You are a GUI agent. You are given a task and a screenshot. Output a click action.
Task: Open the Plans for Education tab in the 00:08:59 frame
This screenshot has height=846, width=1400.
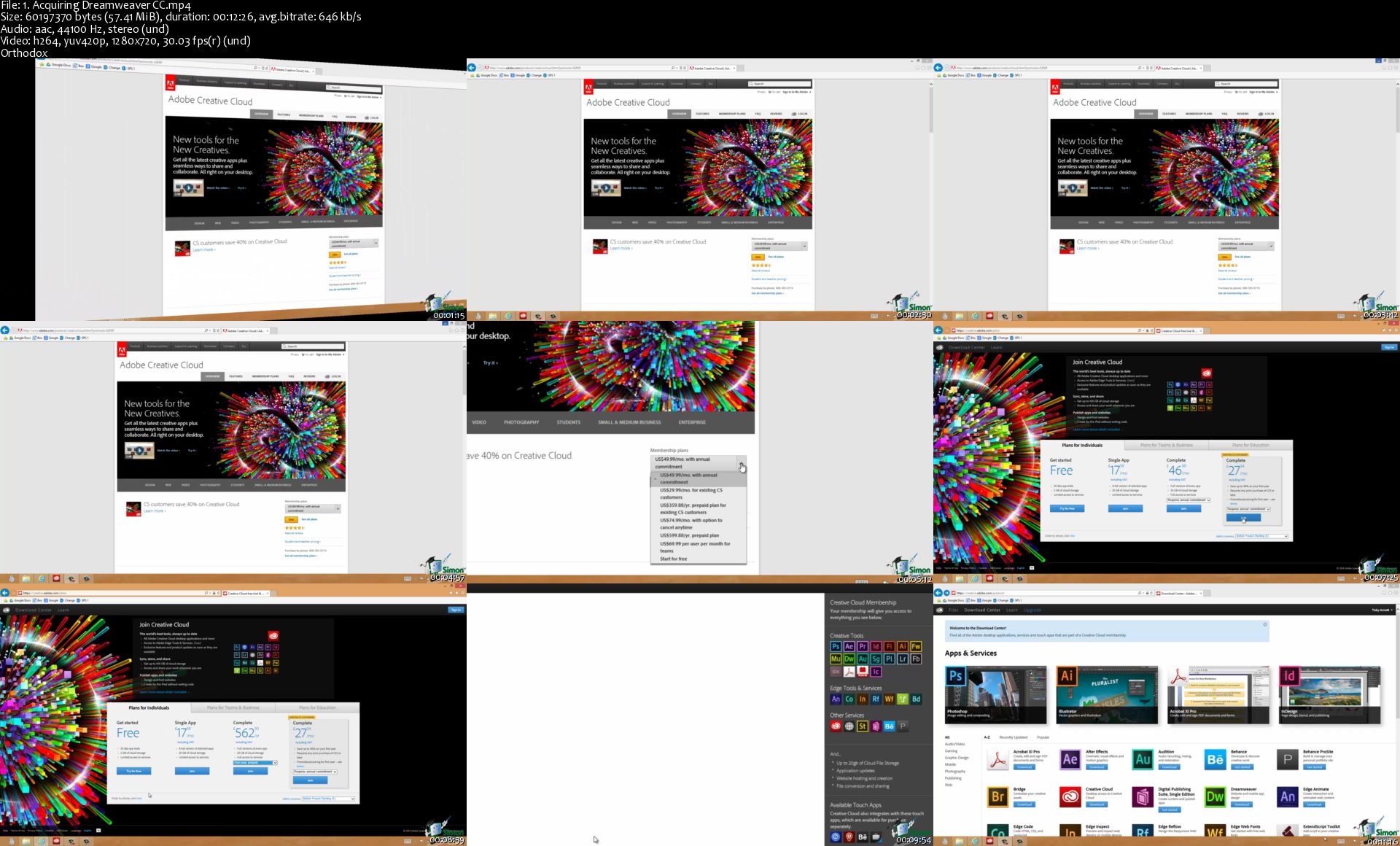pos(317,707)
